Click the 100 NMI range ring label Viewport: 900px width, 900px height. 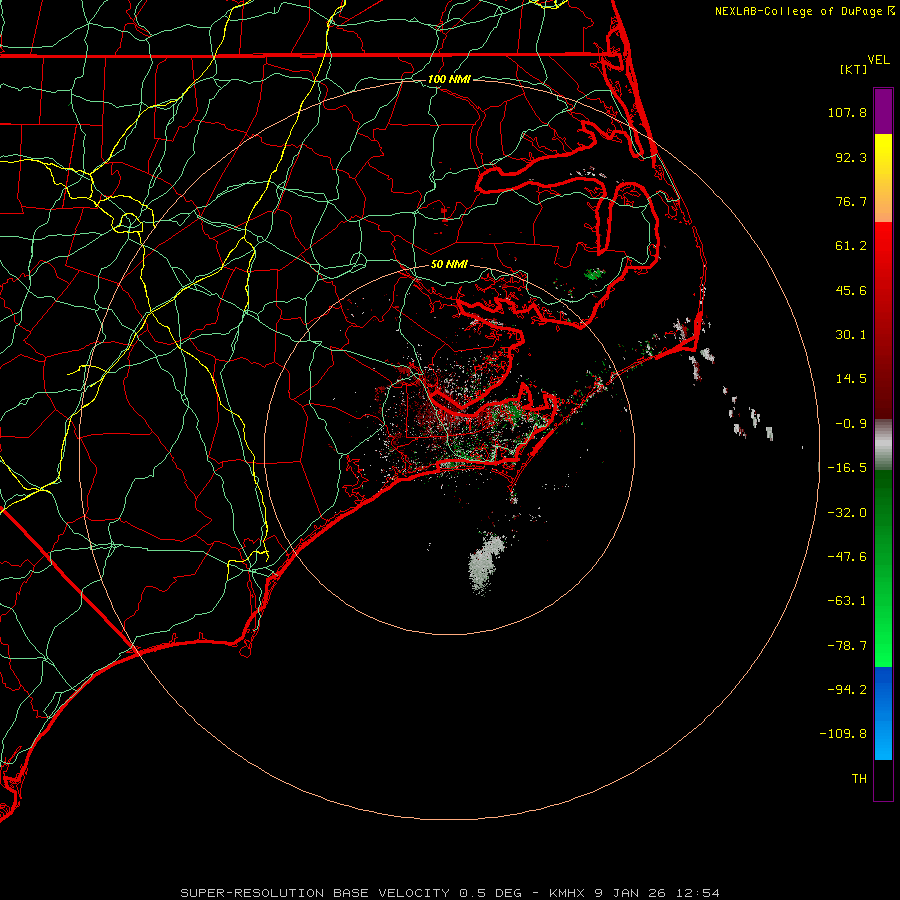[x=449, y=79]
